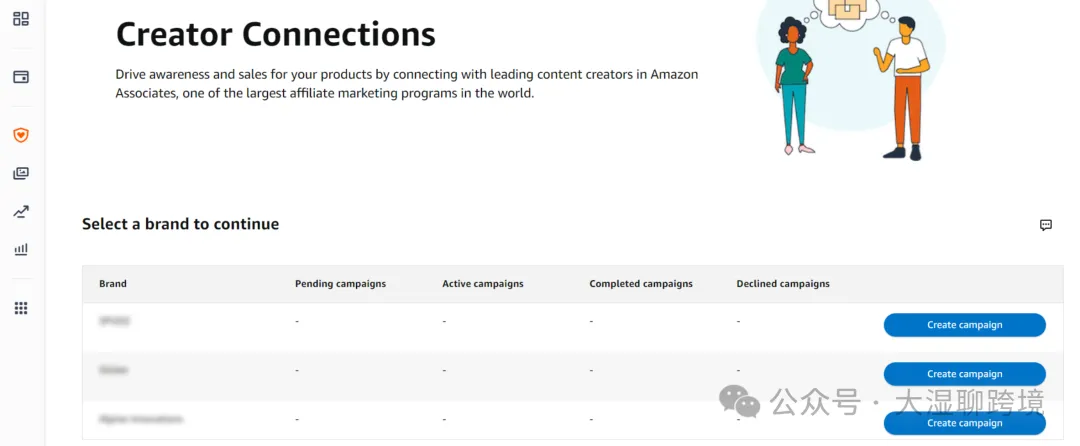Open the image gallery sidebar icon
Image resolution: width=1080 pixels, height=446 pixels.
pos(20,173)
